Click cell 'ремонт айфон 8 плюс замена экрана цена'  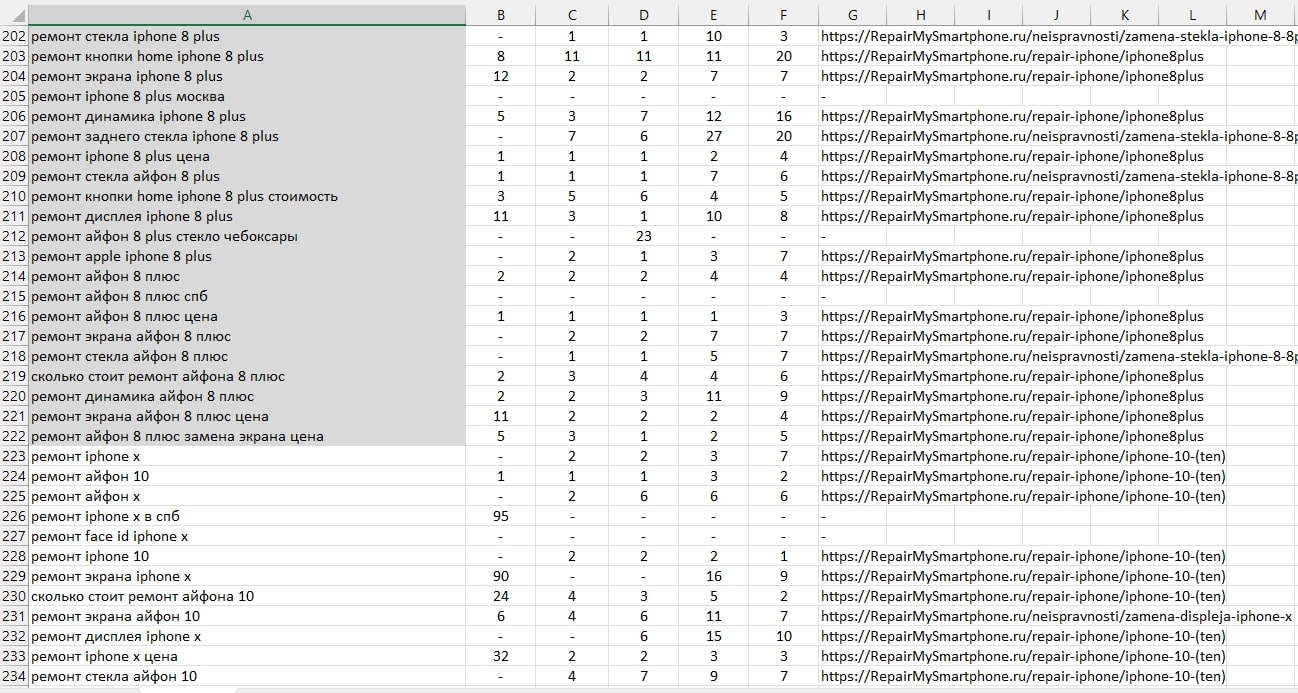(247, 436)
